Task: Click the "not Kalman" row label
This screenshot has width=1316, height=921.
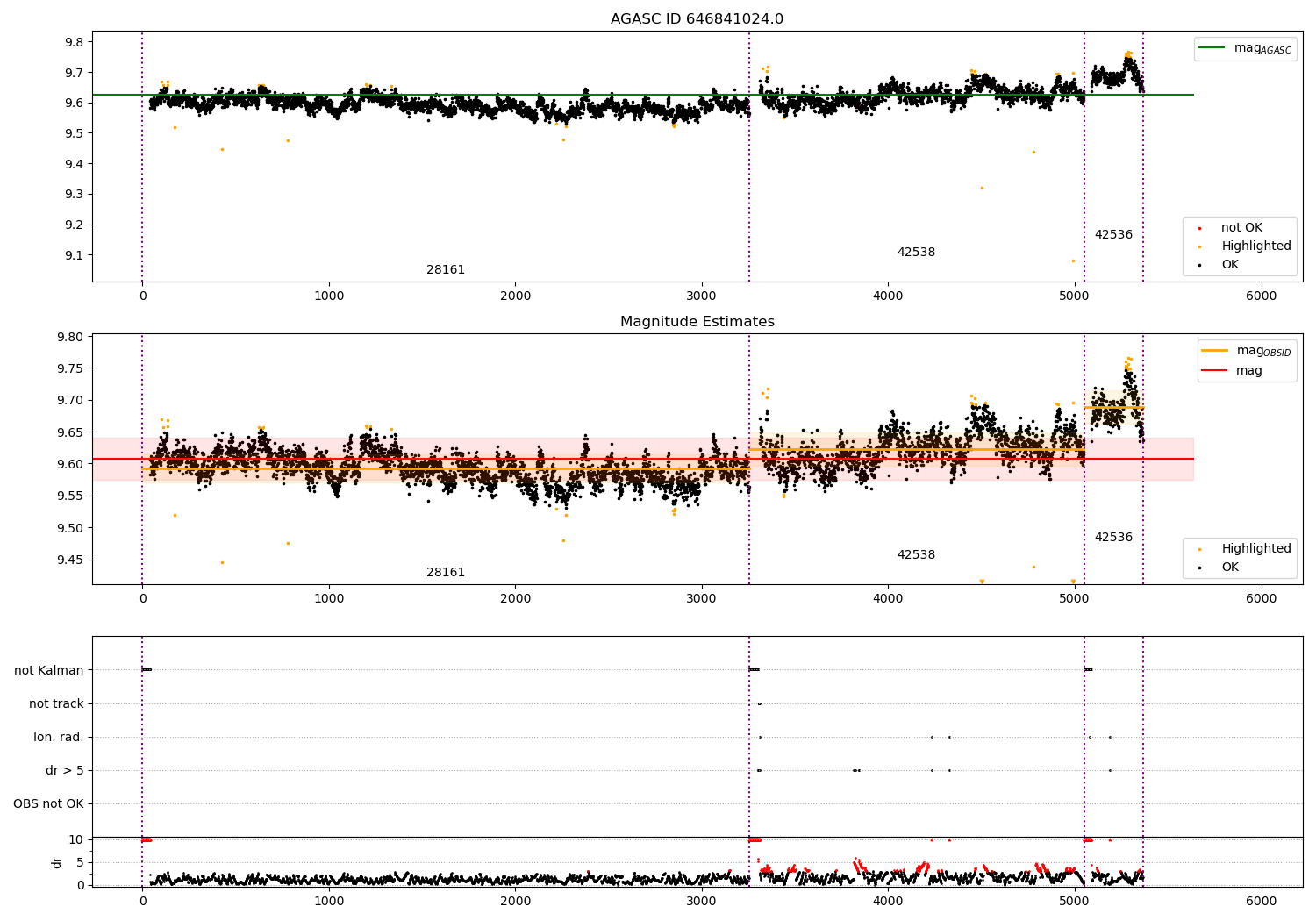Action: click(x=49, y=671)
